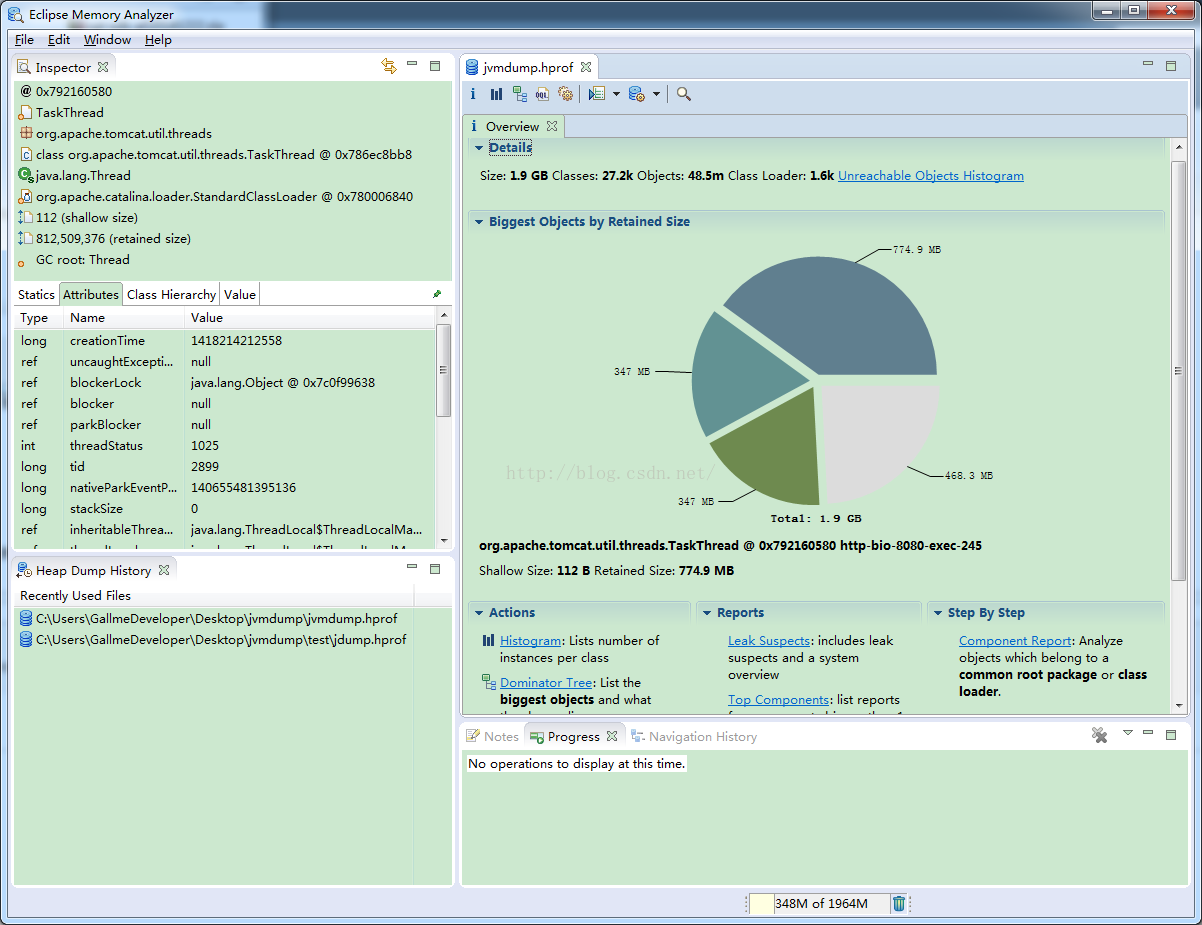Collapse Biggest Objects by Retained Size section
Image resolution: width=1202 pixels, height=925 pixels.
[479, 222]
